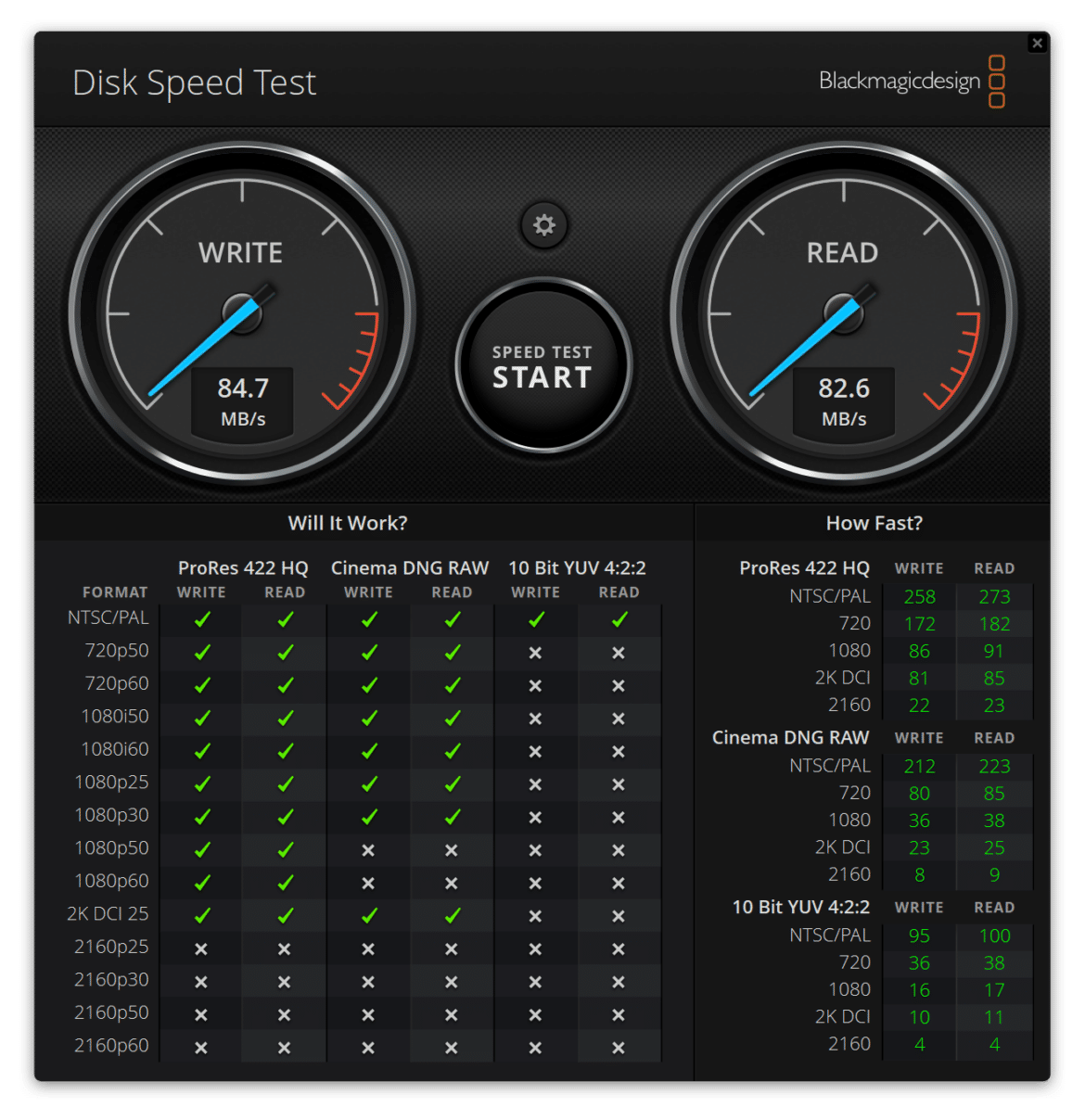Click the Blackmagicdesign logo
The height and width of the screenshot is (1120, 1085).
pos(912,82)
